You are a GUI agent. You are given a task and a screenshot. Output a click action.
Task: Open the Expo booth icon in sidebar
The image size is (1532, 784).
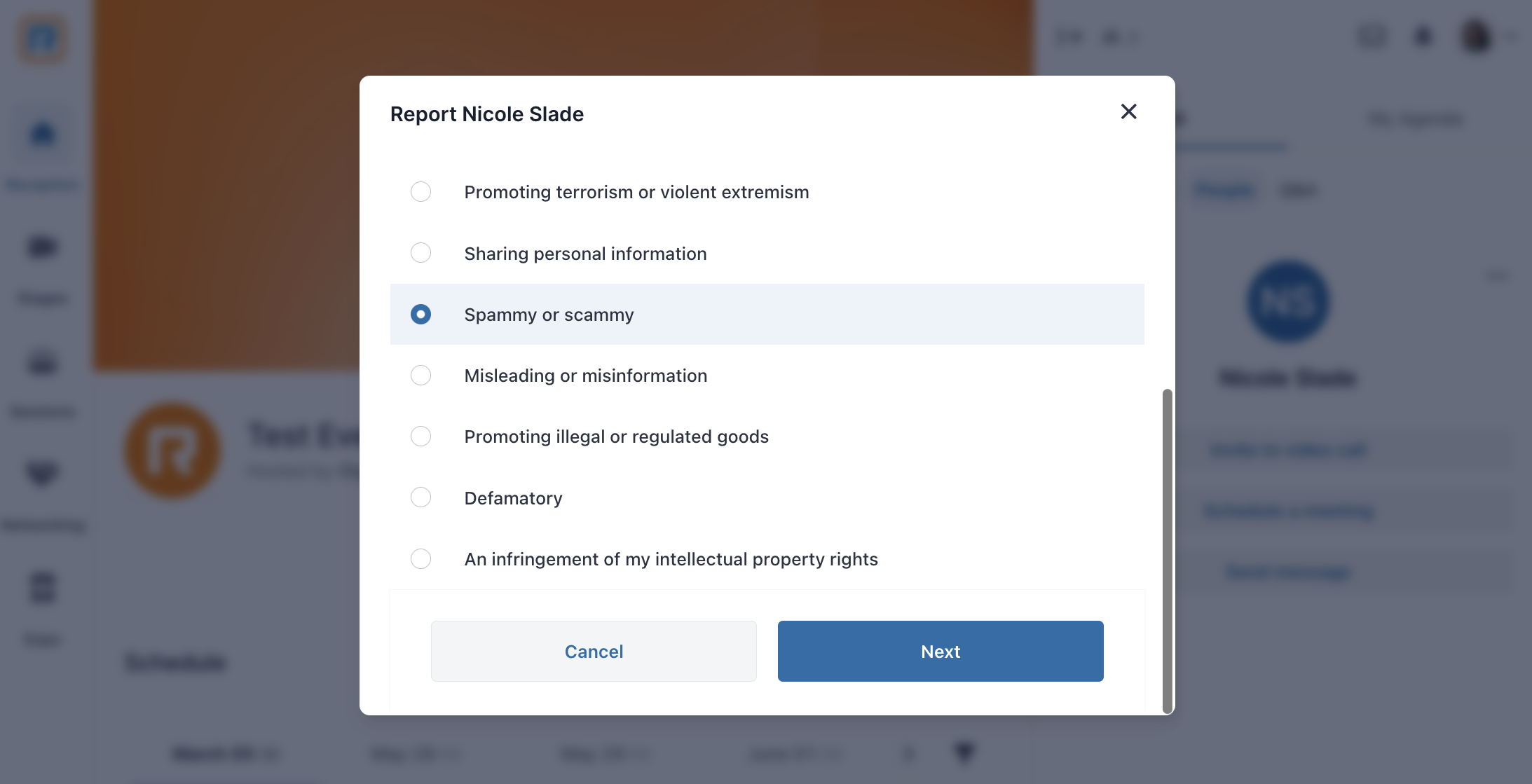coord(43,588)
